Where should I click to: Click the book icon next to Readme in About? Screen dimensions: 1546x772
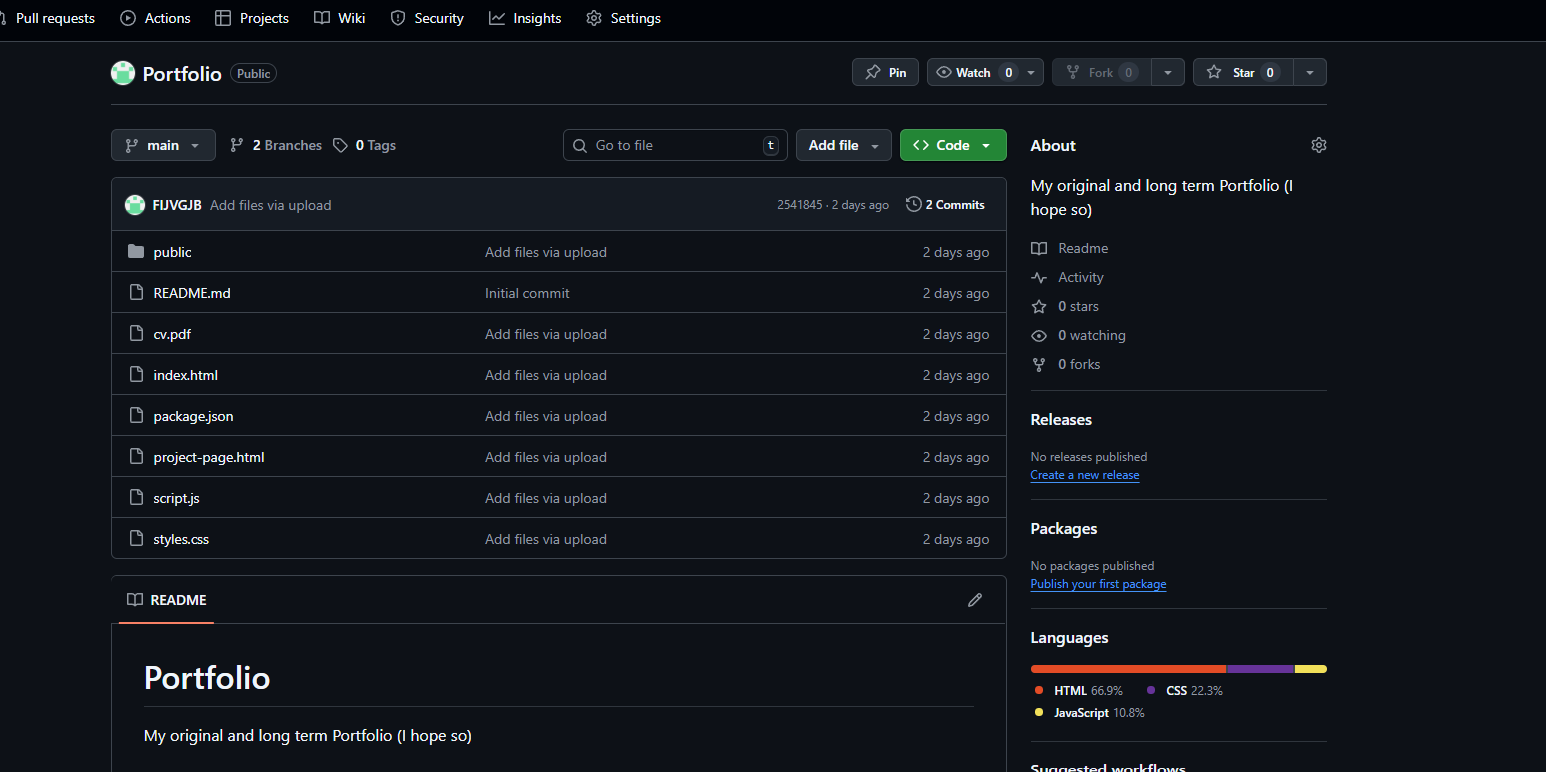click(x=1039, y=248)
